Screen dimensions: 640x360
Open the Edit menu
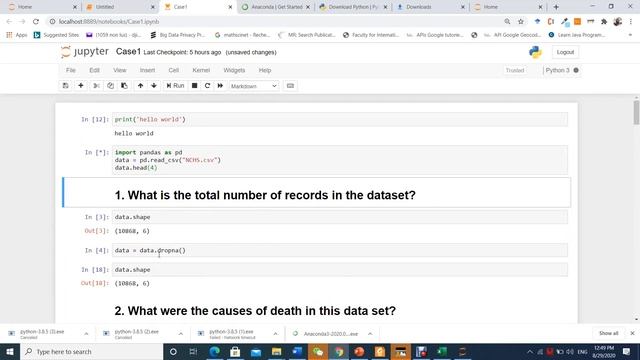click(94, 70)
